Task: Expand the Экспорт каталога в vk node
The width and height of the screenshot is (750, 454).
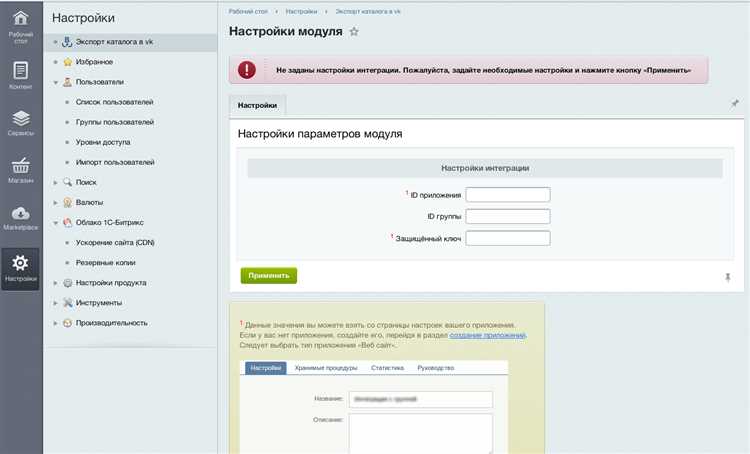Action: 55,42
